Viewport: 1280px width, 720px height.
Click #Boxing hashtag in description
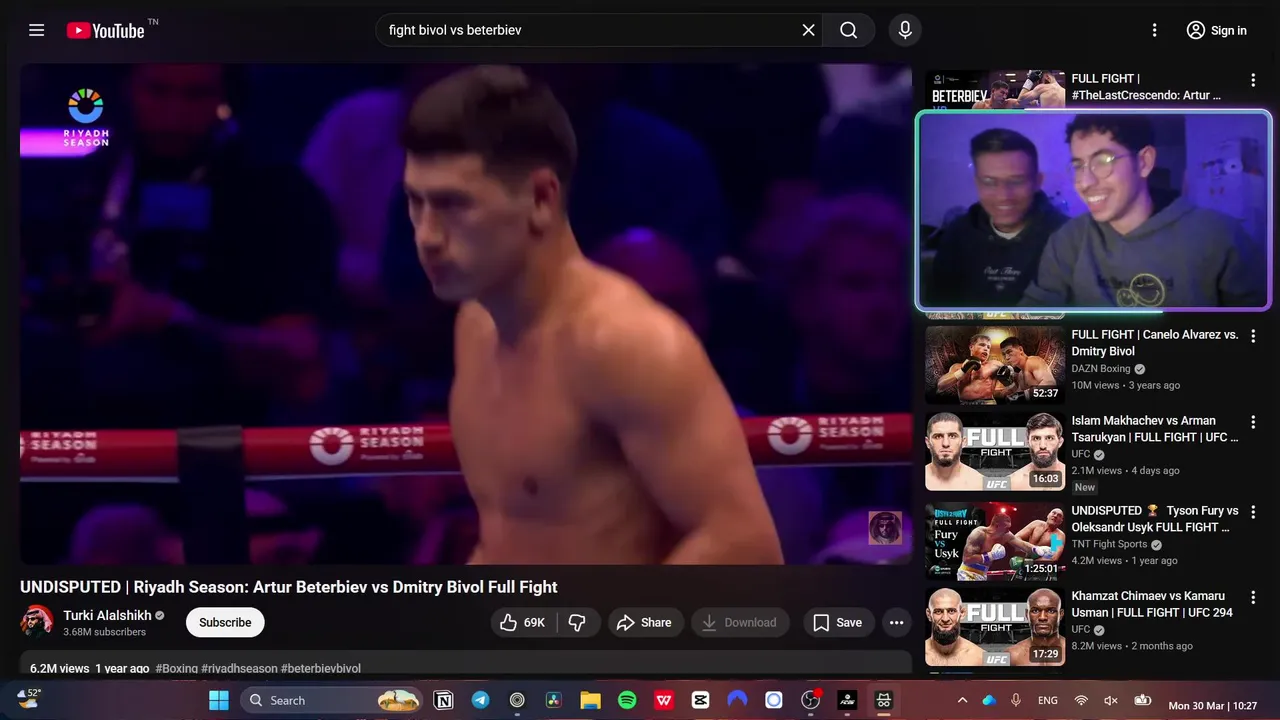176,668
